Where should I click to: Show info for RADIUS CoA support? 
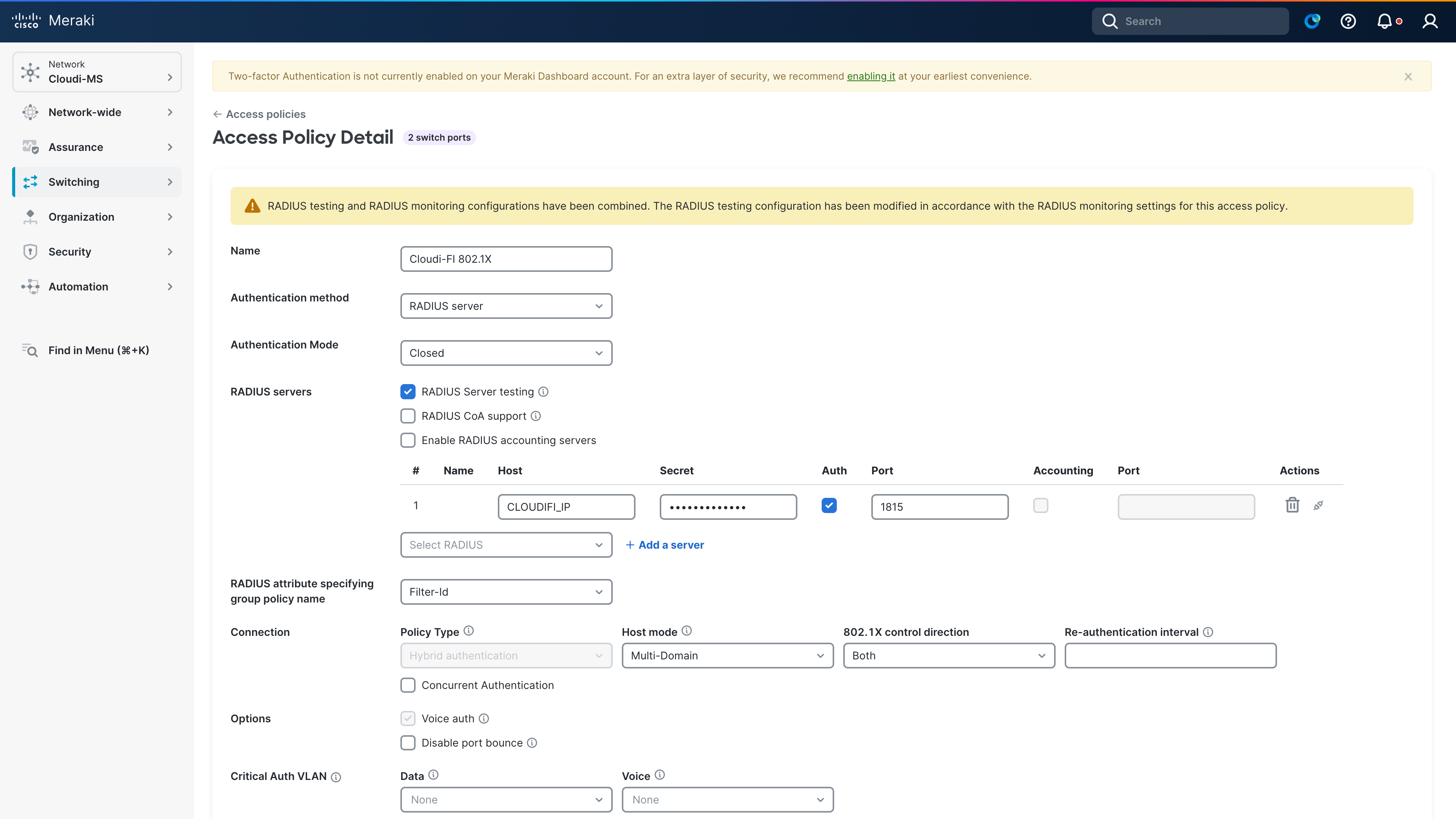[x=536, y=416]
